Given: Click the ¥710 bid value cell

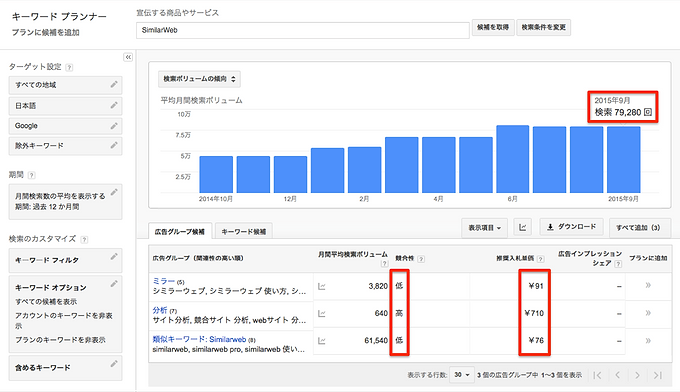Looking at the screenshot, I should click(x=534, y=313).
